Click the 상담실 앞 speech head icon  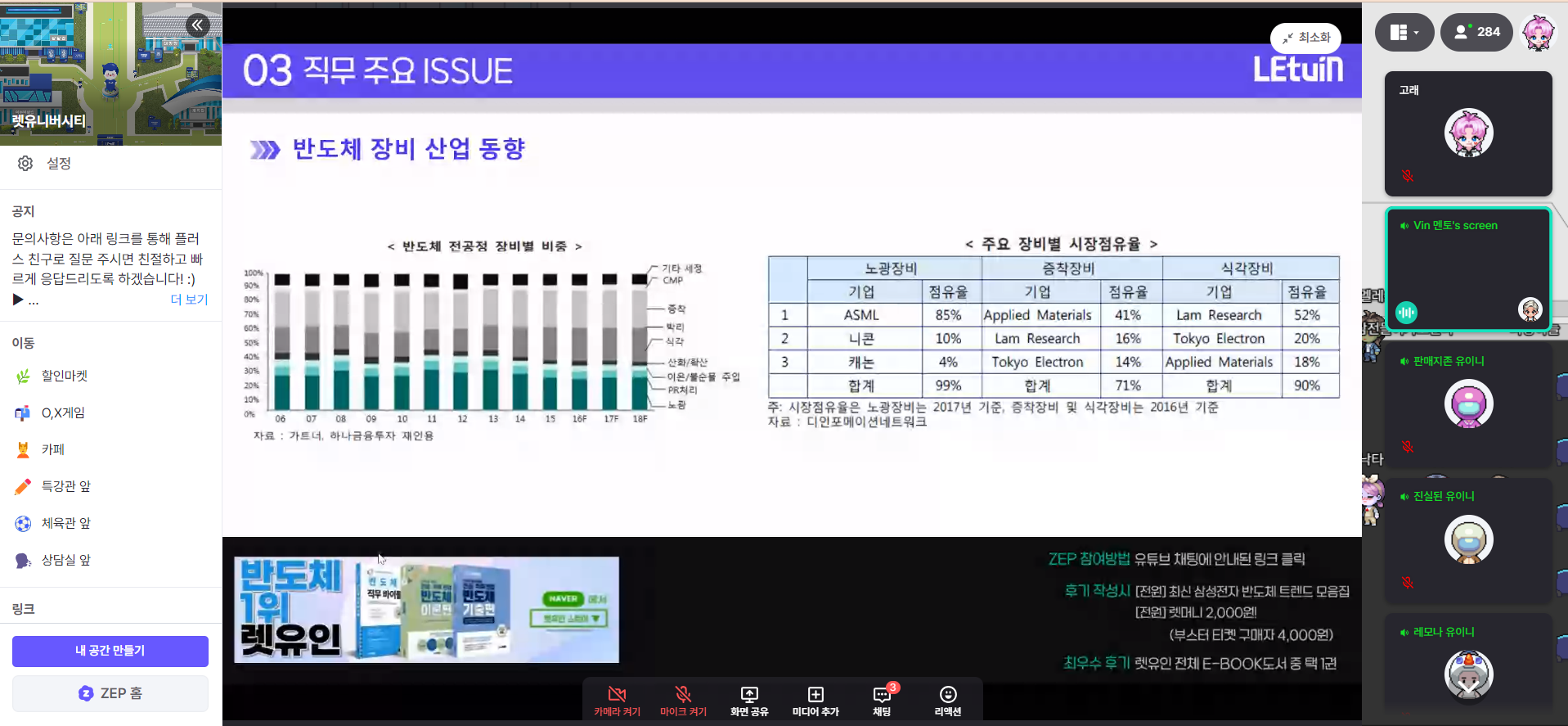point(23,560)
